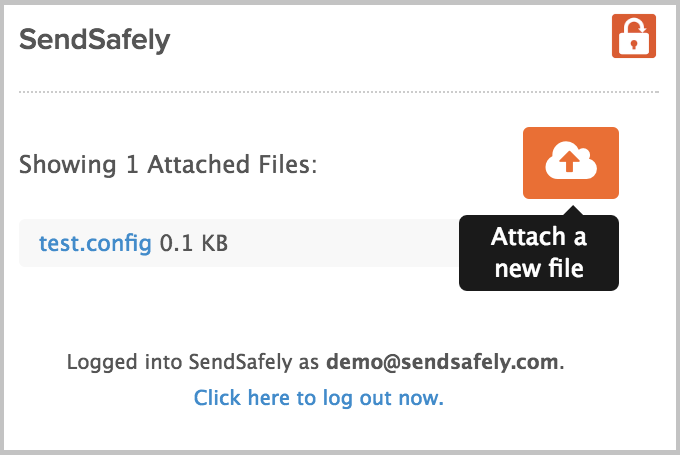680x455 pixels.
Task: Select the test.config attachment row
Action: coord(239,243)
